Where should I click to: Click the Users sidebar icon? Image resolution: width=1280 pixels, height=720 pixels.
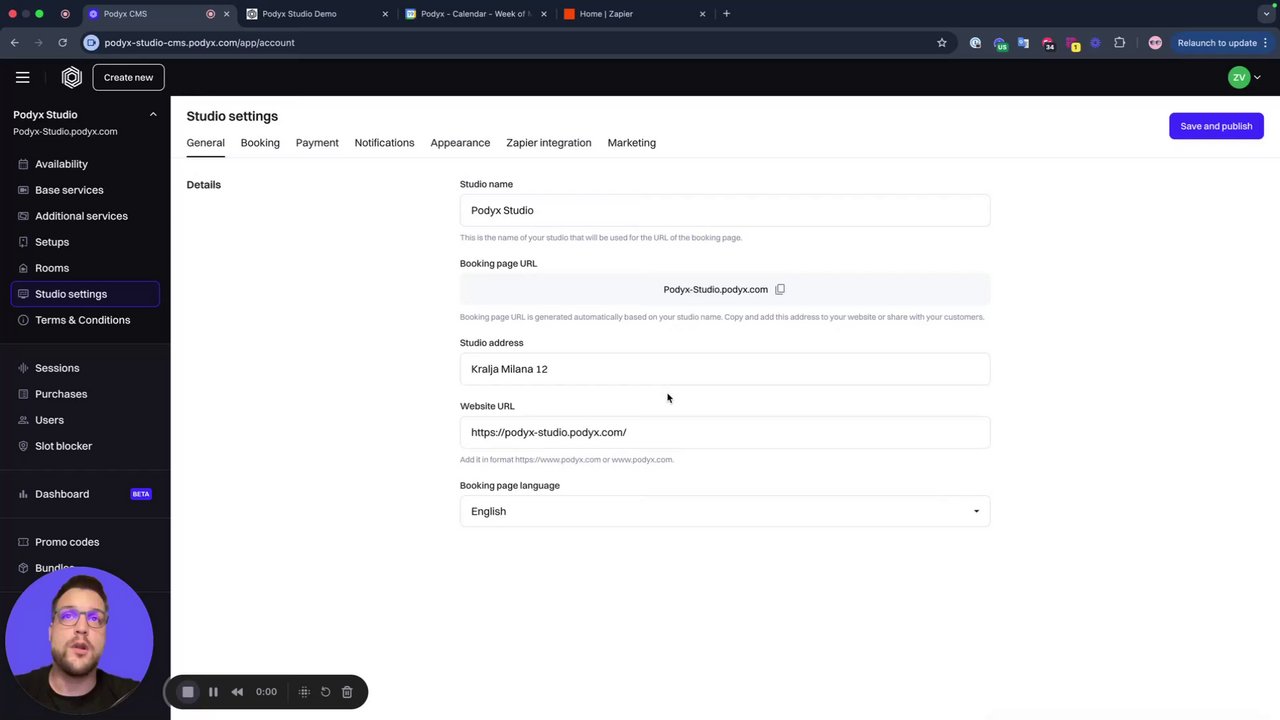click(x=23, y=420)
